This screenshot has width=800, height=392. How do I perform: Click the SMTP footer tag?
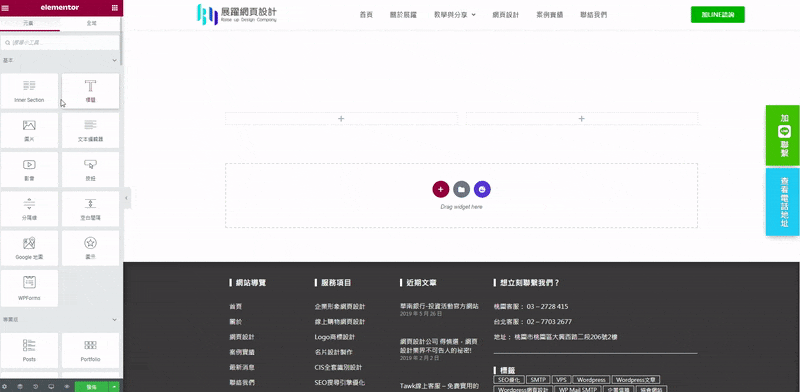[538, 380]
